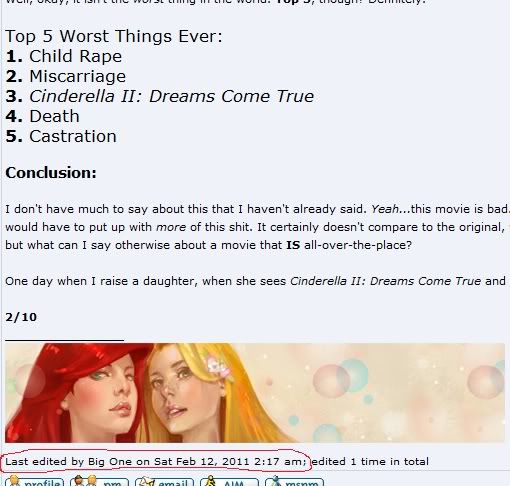Click list item '5. Castration'

61,136
